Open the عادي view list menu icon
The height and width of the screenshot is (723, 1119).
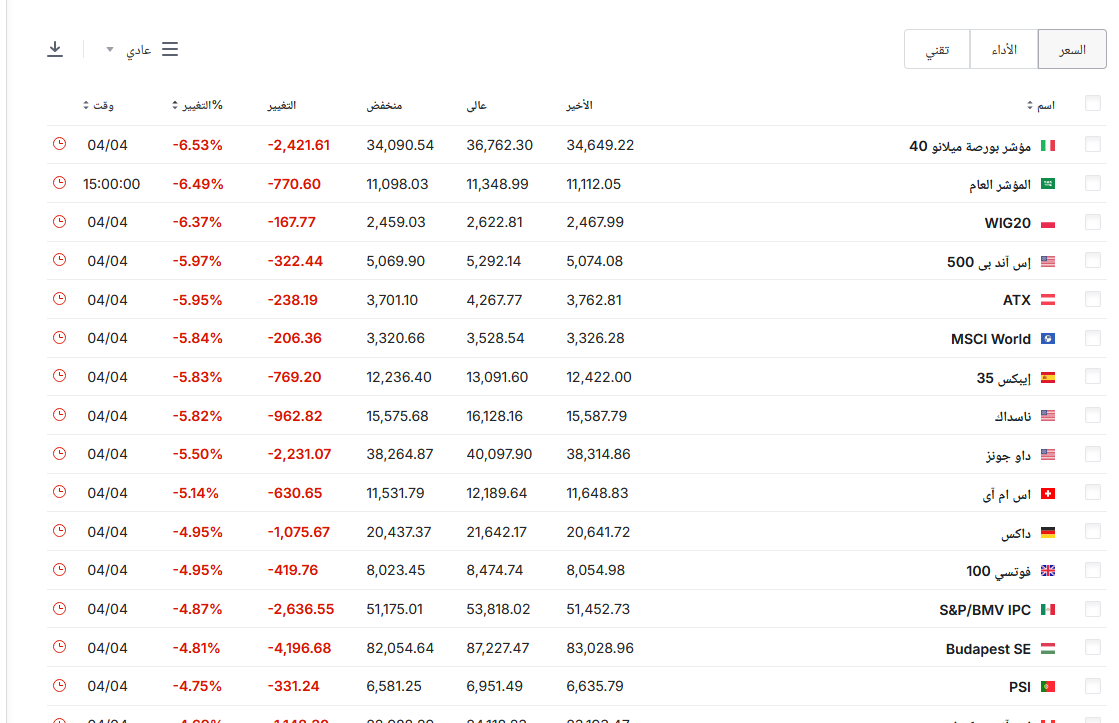[170, 49]
